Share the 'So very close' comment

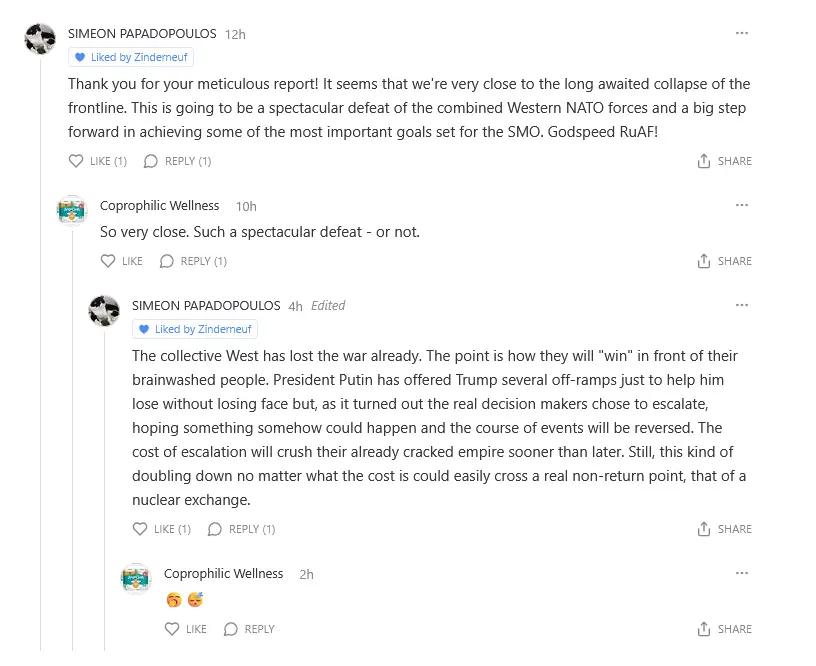tap(724, 261)
